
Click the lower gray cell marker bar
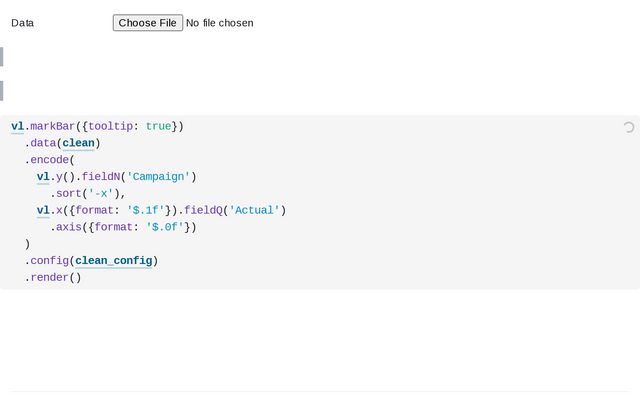click(2, 91)
